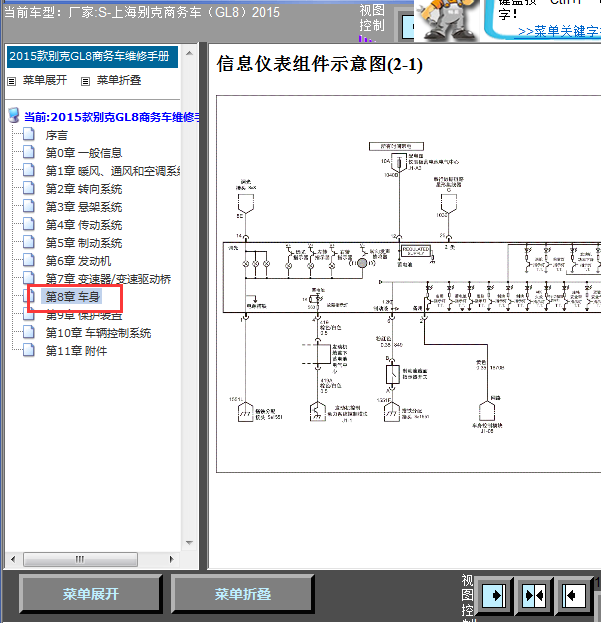Select 第5章 制动系统 chapter
Viewport: 601px width, 623px height.
pos(84,243)
